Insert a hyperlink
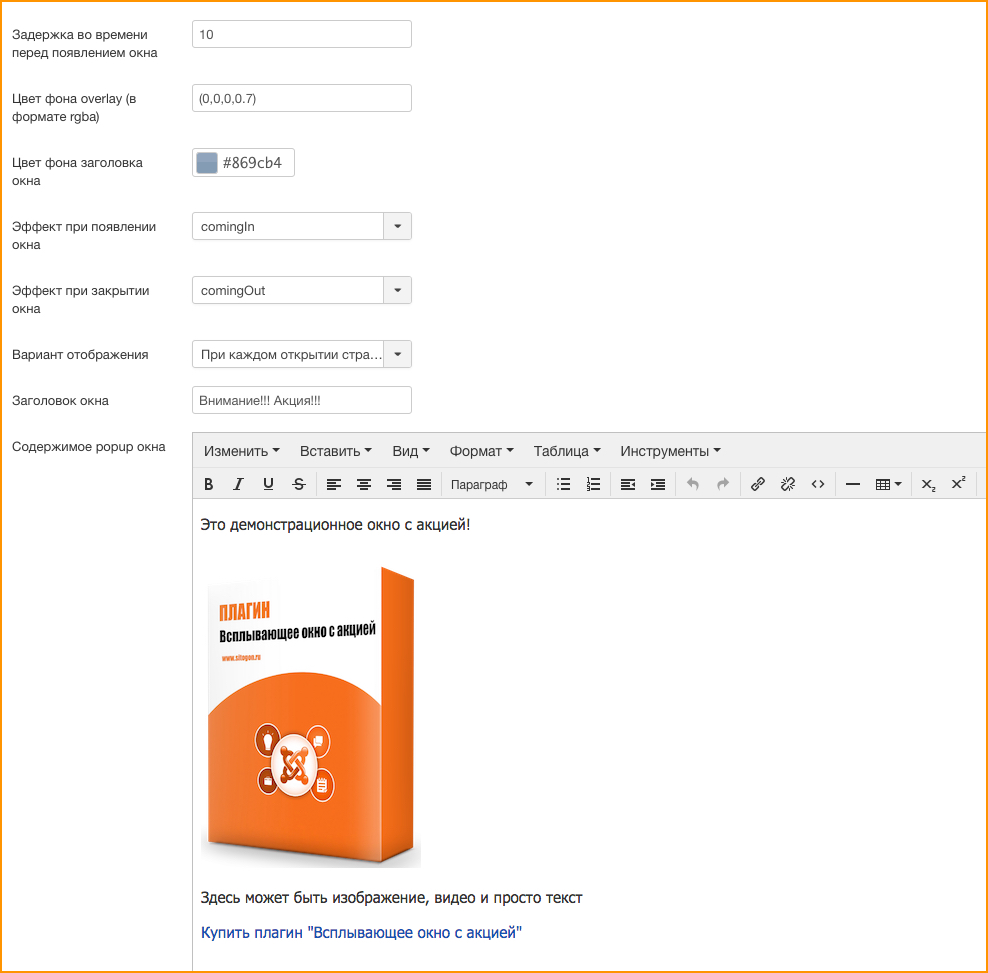988x973 pixels. pyautogui.click(x=757, y=484)
